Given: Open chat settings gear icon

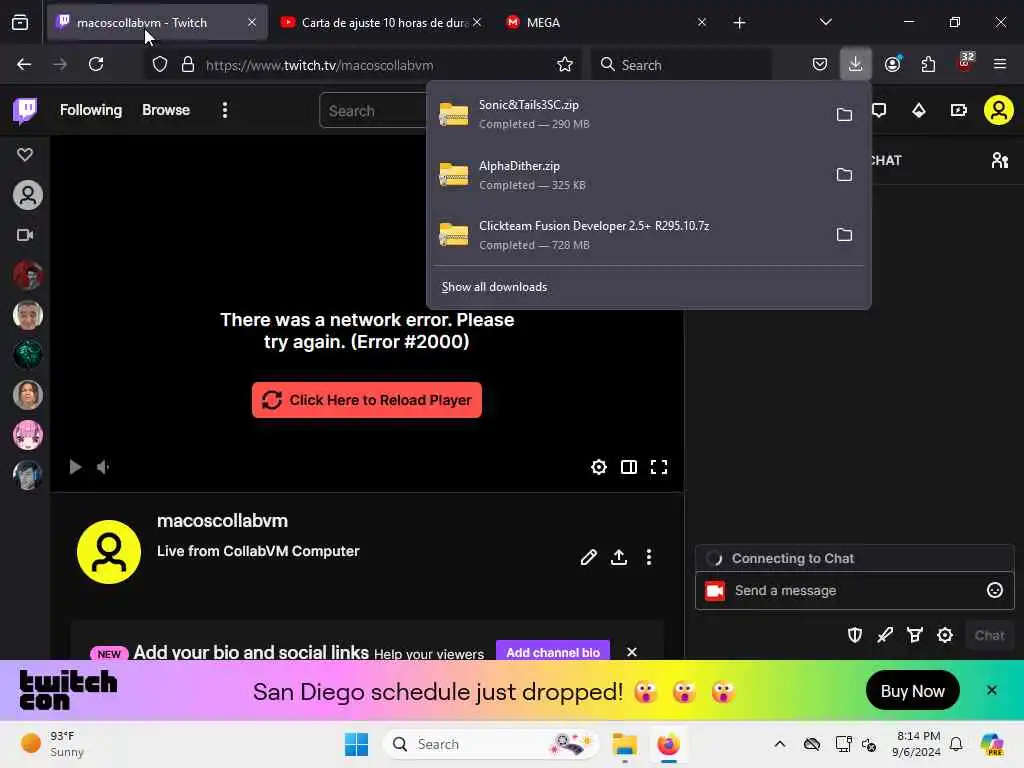Looking at the screenshot, I should point(945,635).
